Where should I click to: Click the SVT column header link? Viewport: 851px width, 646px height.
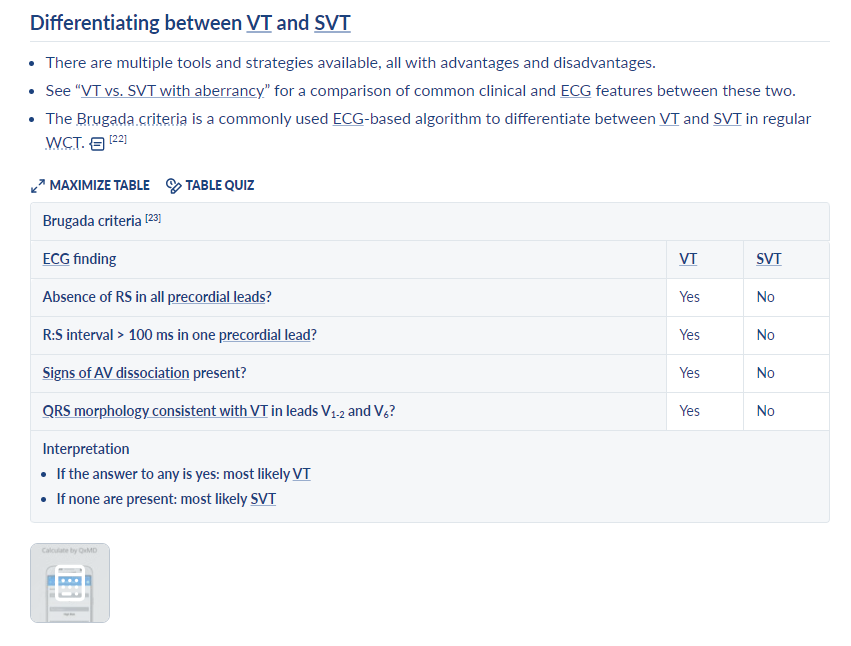[769, 259]
